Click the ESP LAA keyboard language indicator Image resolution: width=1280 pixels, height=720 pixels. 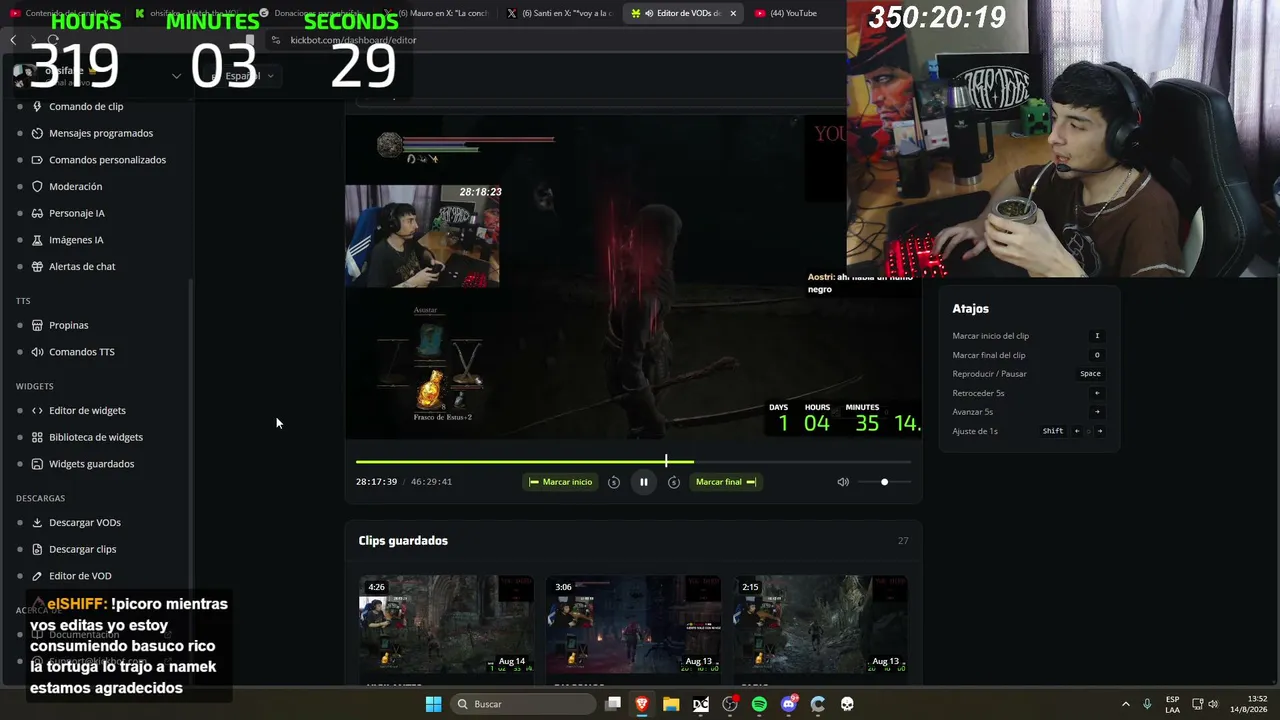click(1172, 704)
